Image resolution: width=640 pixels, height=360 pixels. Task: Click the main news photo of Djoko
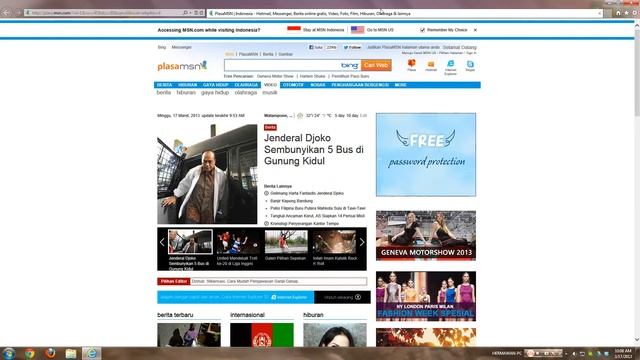(x=207, y=174)
